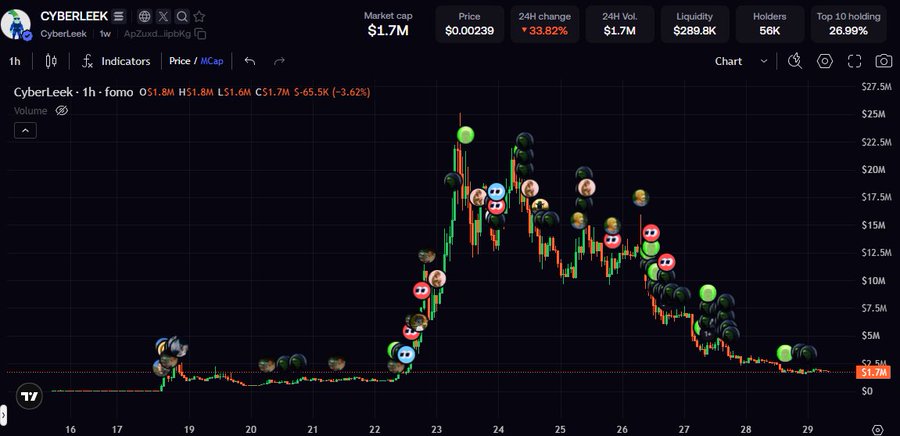Switch the chart to Price mode
900x436 pixels.
(x=179, y=61)
